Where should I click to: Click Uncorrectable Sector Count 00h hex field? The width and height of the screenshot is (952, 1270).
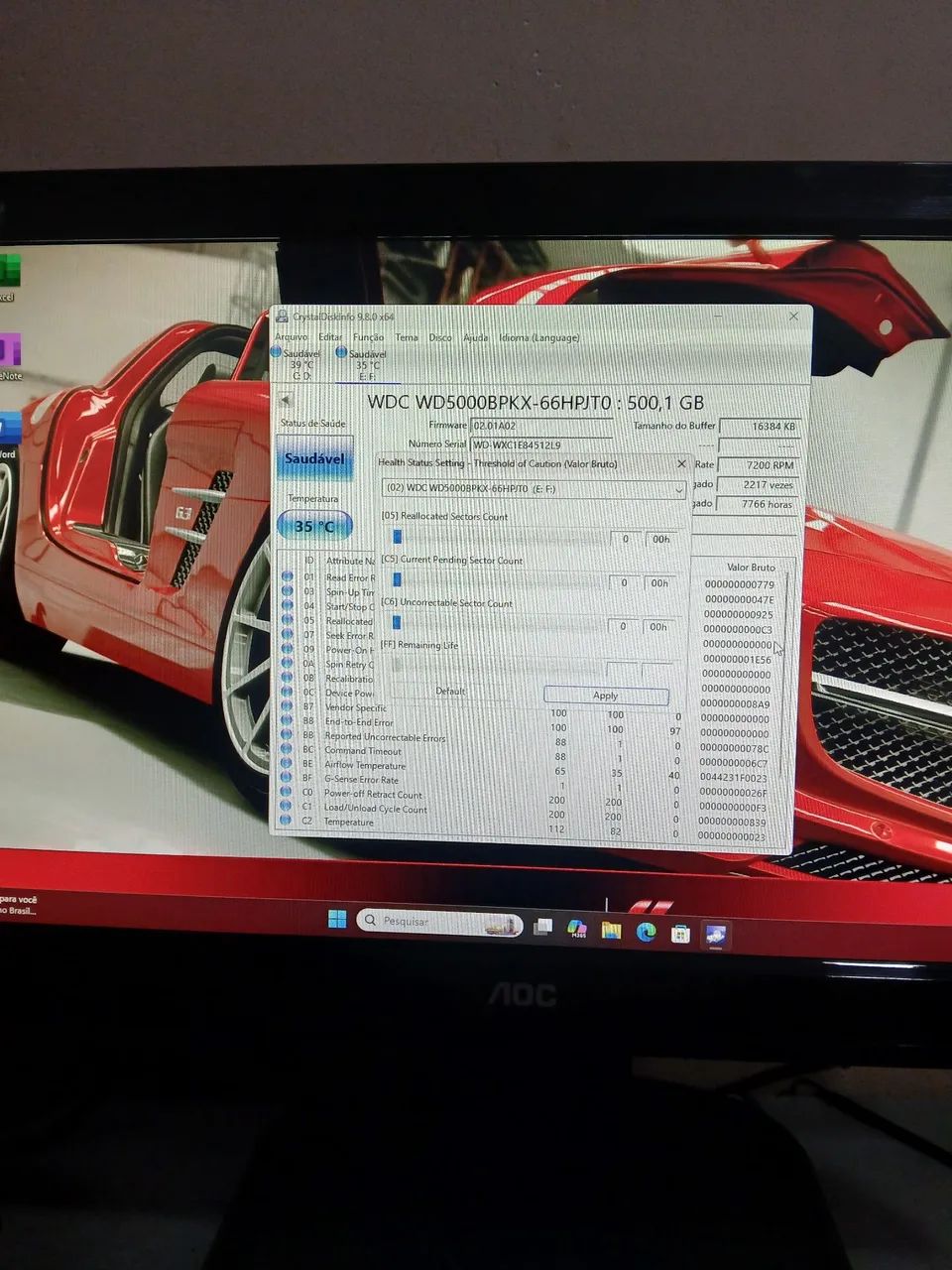click(x=659, y=627)
